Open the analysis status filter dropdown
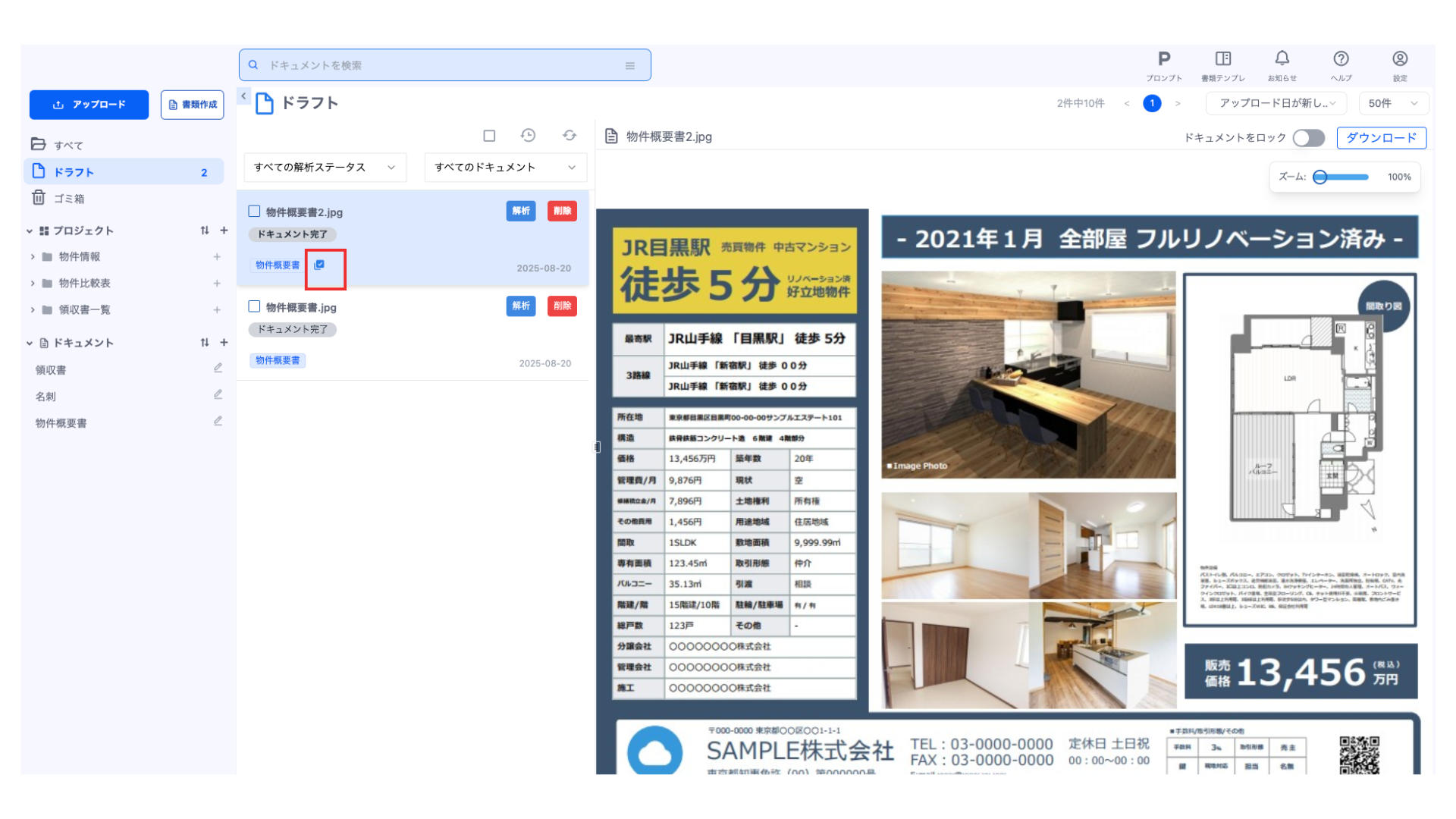Image resolution: width=1456 pixels, height=819 pixels. click(x=325, y=167)
